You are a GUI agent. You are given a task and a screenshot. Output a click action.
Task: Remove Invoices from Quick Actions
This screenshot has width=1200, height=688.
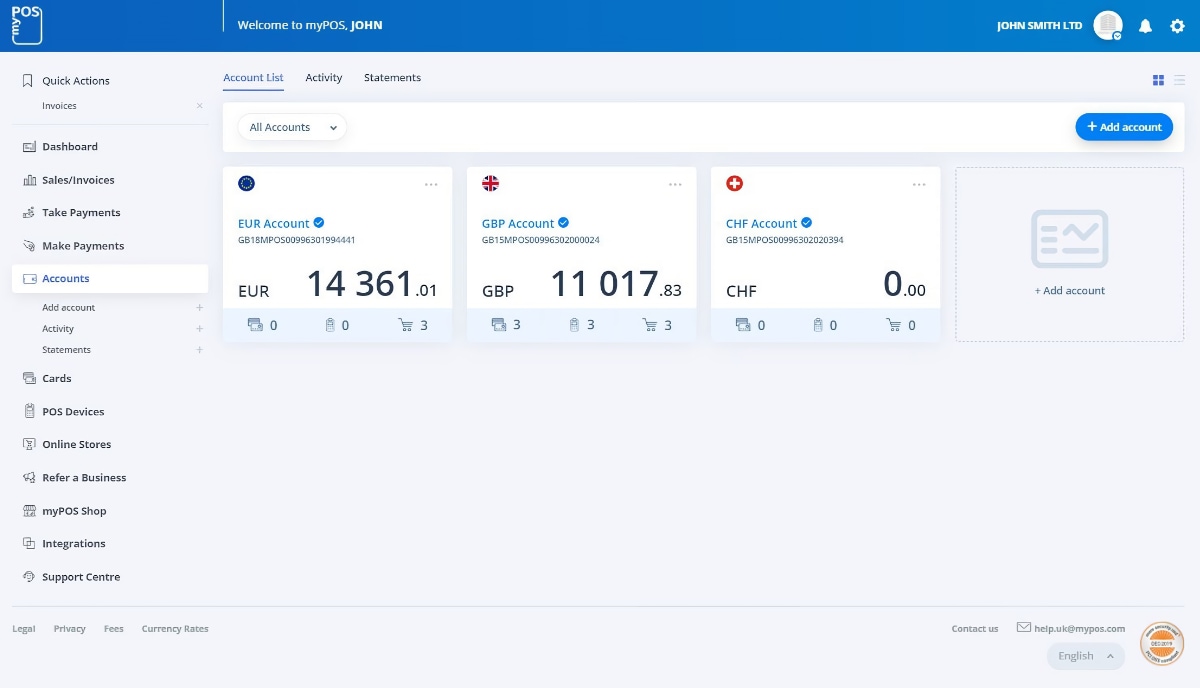click(200, 106)
